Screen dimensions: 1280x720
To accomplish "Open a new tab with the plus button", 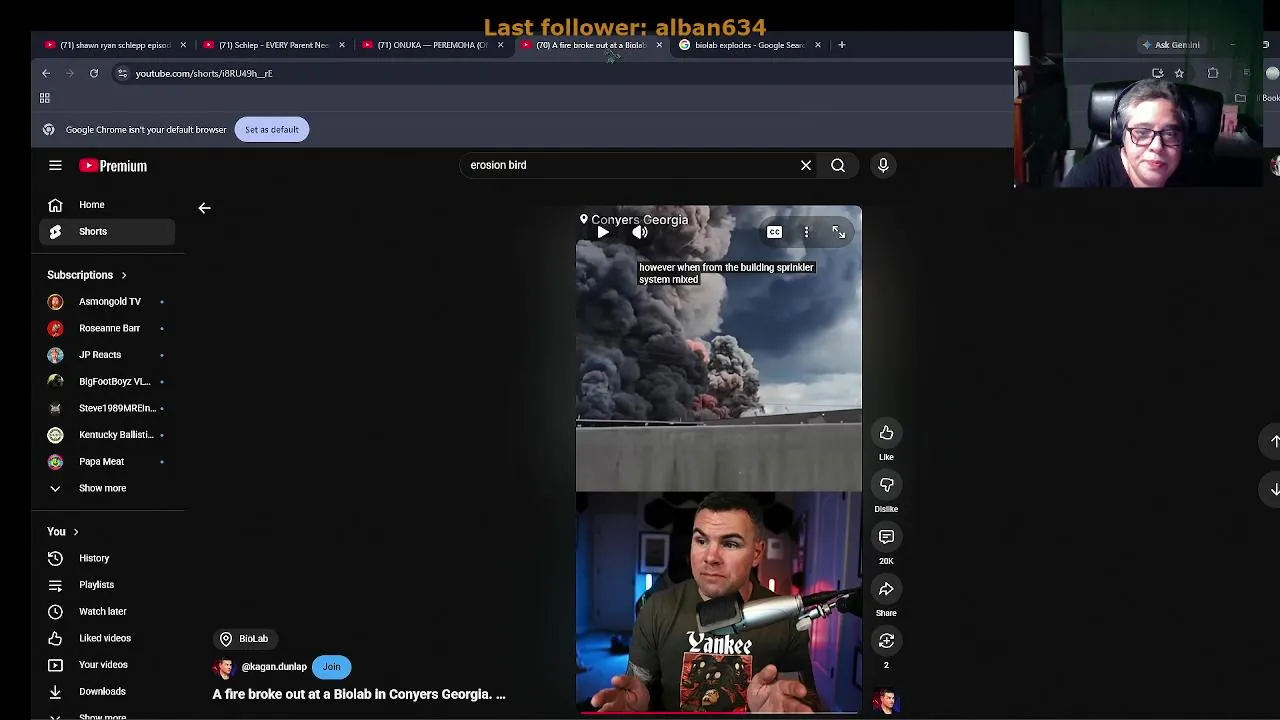I will (842, 45).
